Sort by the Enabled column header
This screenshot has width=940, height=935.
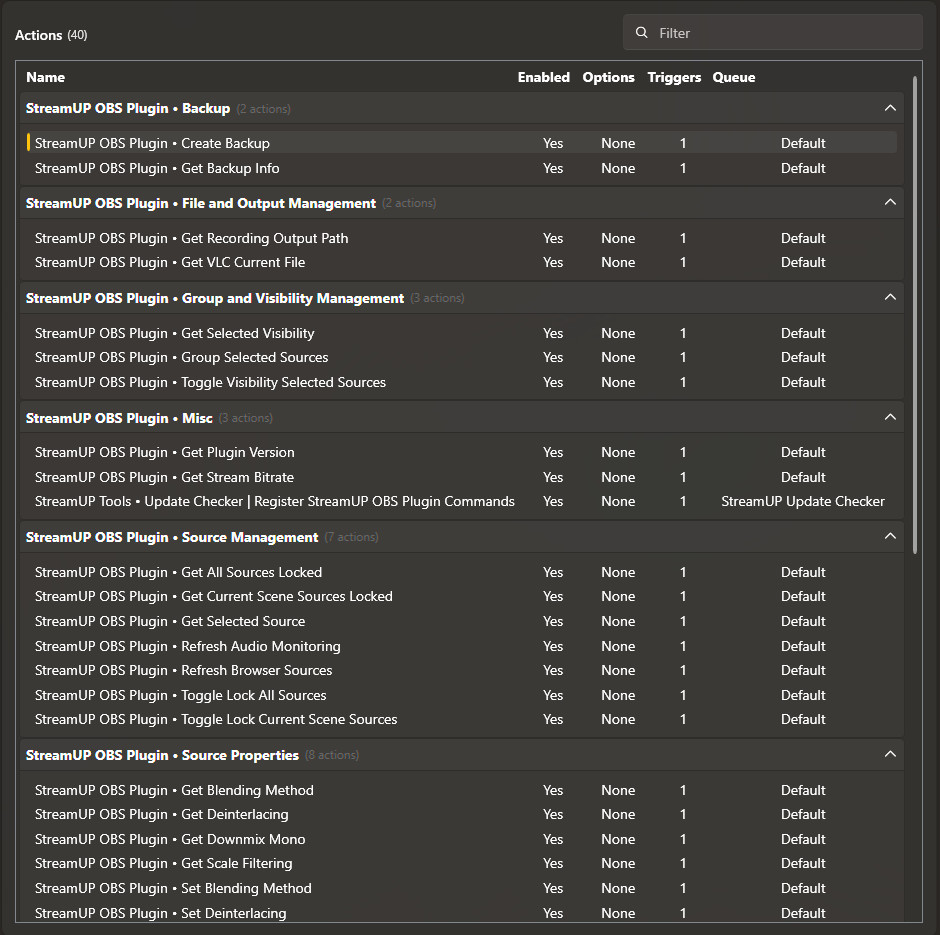544,77
